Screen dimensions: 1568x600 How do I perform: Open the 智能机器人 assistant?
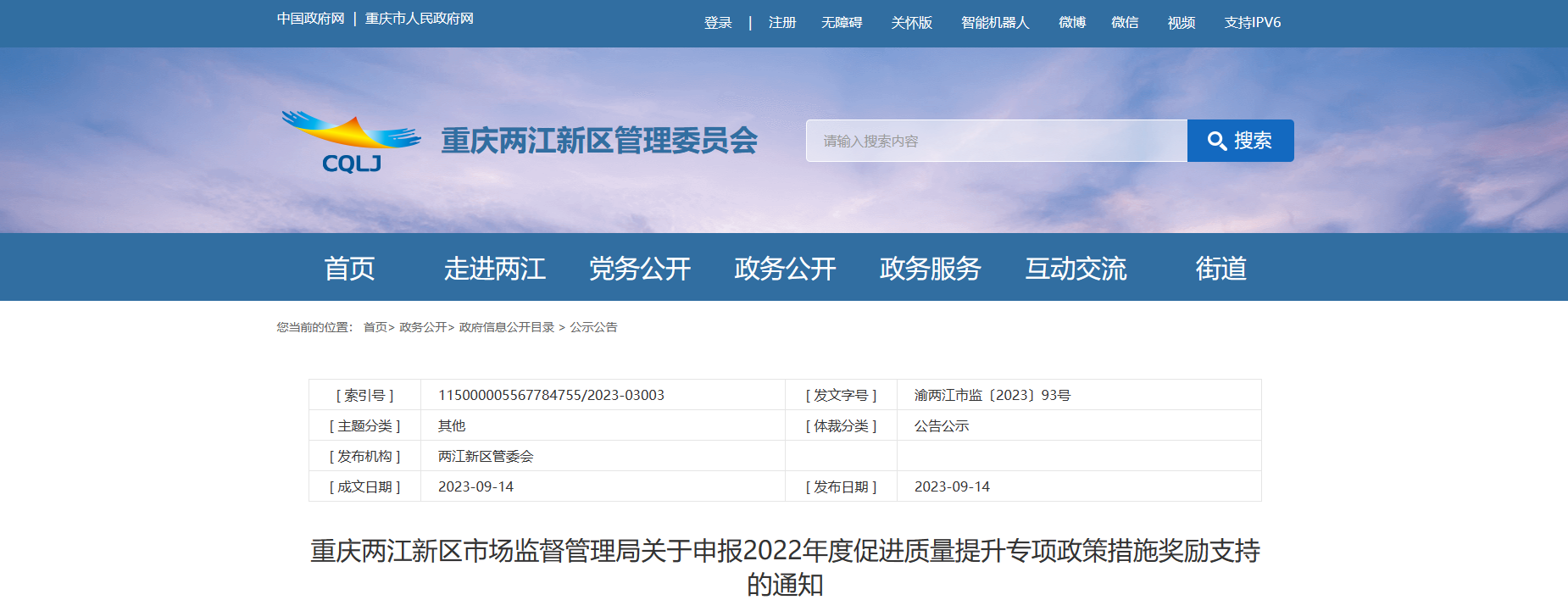[994, 23]
